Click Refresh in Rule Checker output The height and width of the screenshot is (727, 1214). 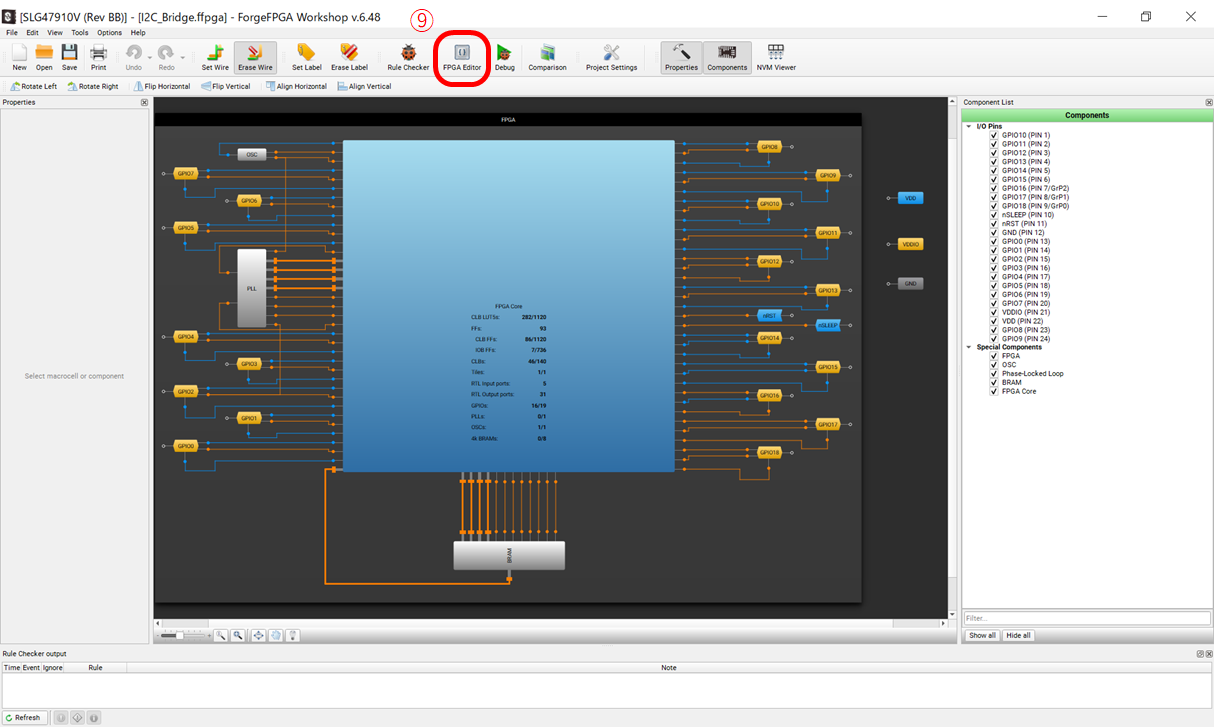tap(23, 717)
